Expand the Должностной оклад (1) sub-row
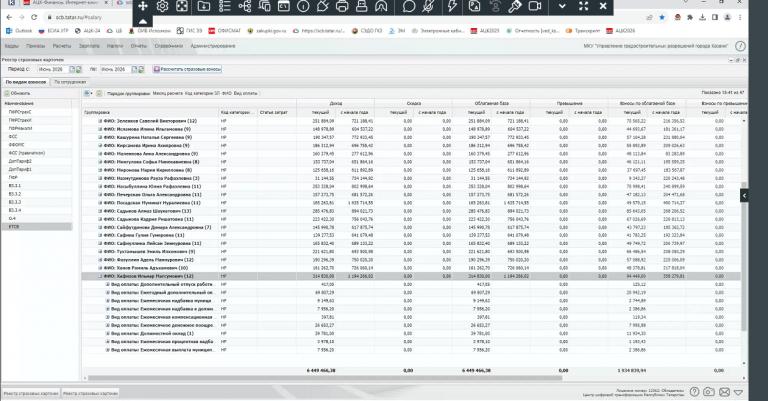768x401 pixels. click(108, 333)
